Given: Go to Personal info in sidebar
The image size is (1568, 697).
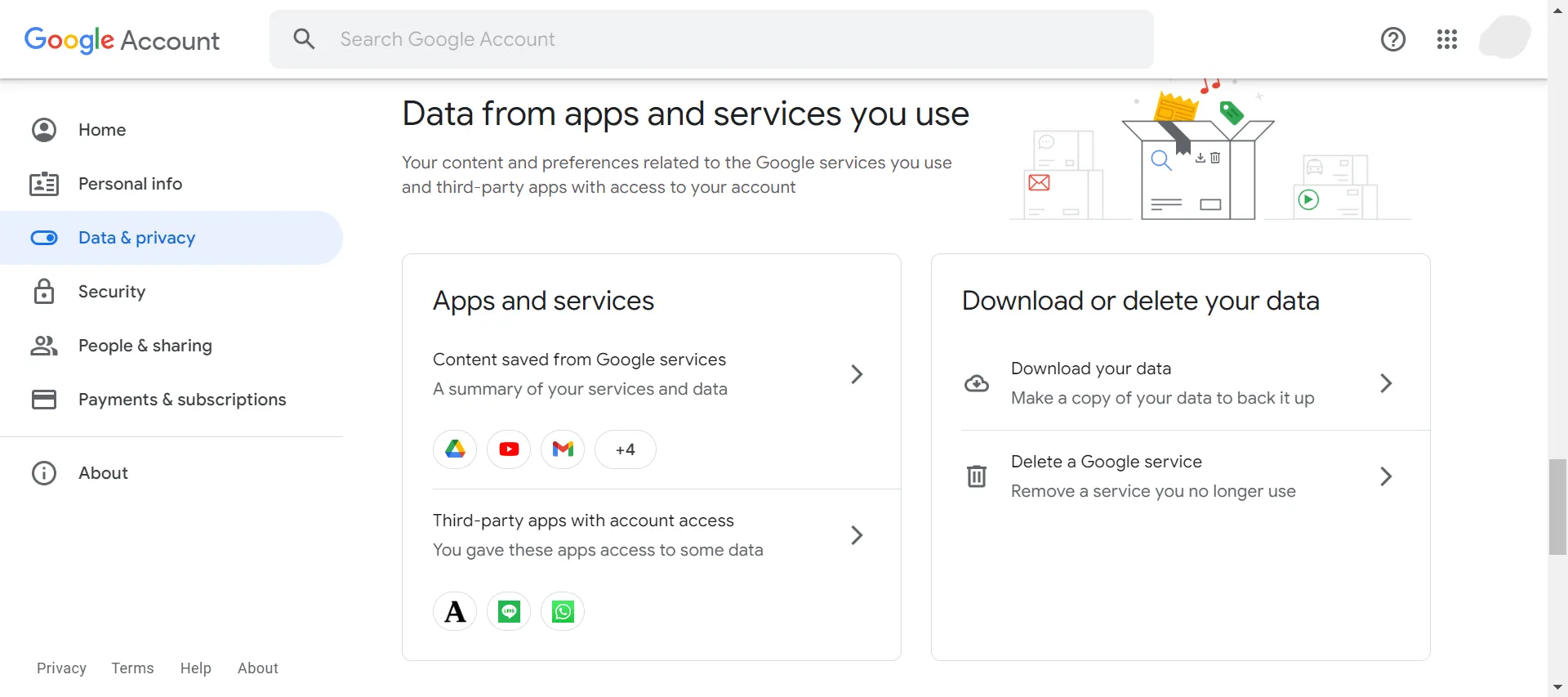Looking at the screenshot, I should point(130,184).
